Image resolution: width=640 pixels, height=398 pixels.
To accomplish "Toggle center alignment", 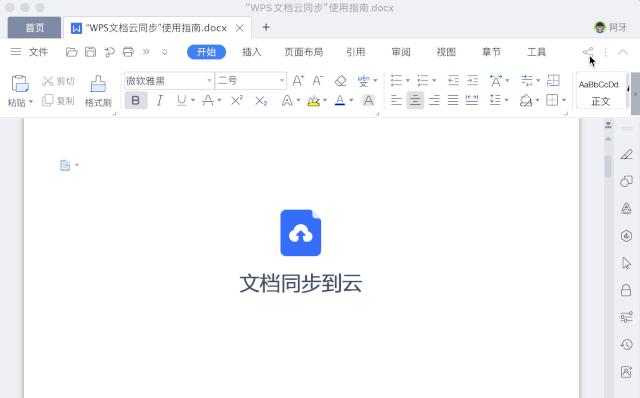I will [x=415, y=100].
